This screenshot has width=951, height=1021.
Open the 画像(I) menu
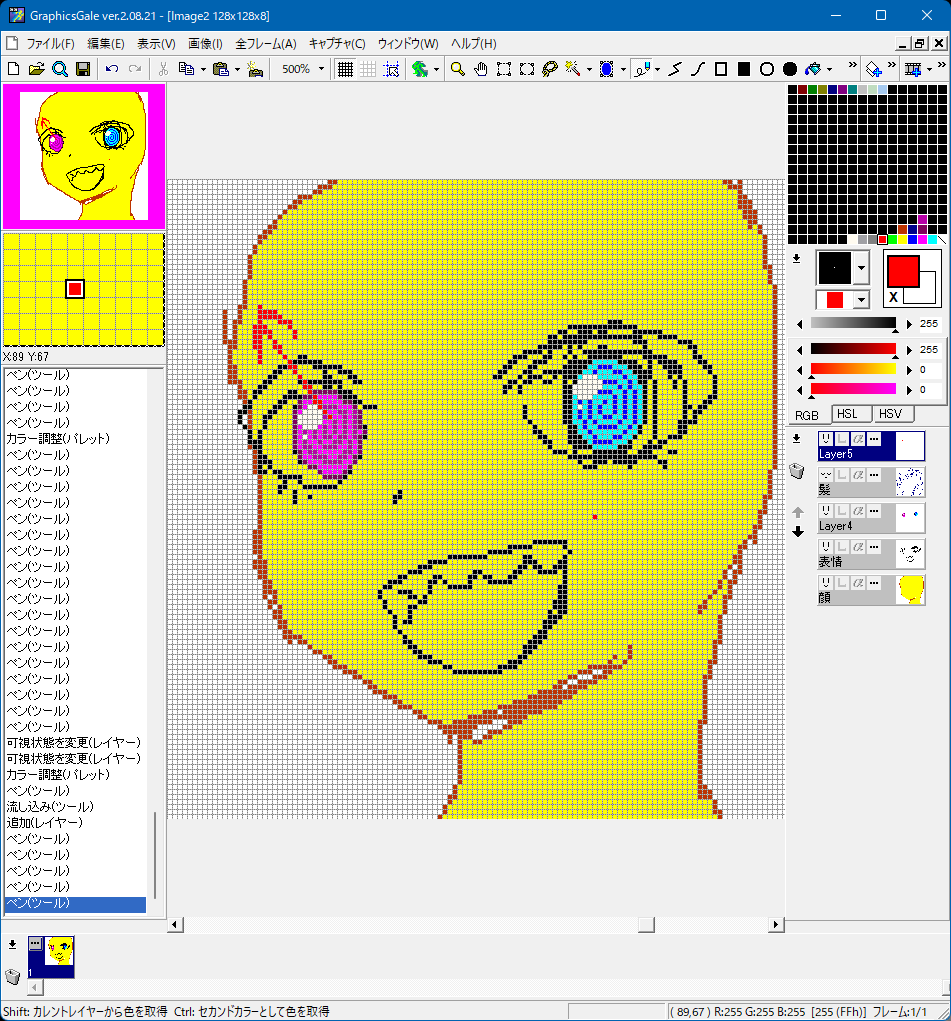(206, 44)
